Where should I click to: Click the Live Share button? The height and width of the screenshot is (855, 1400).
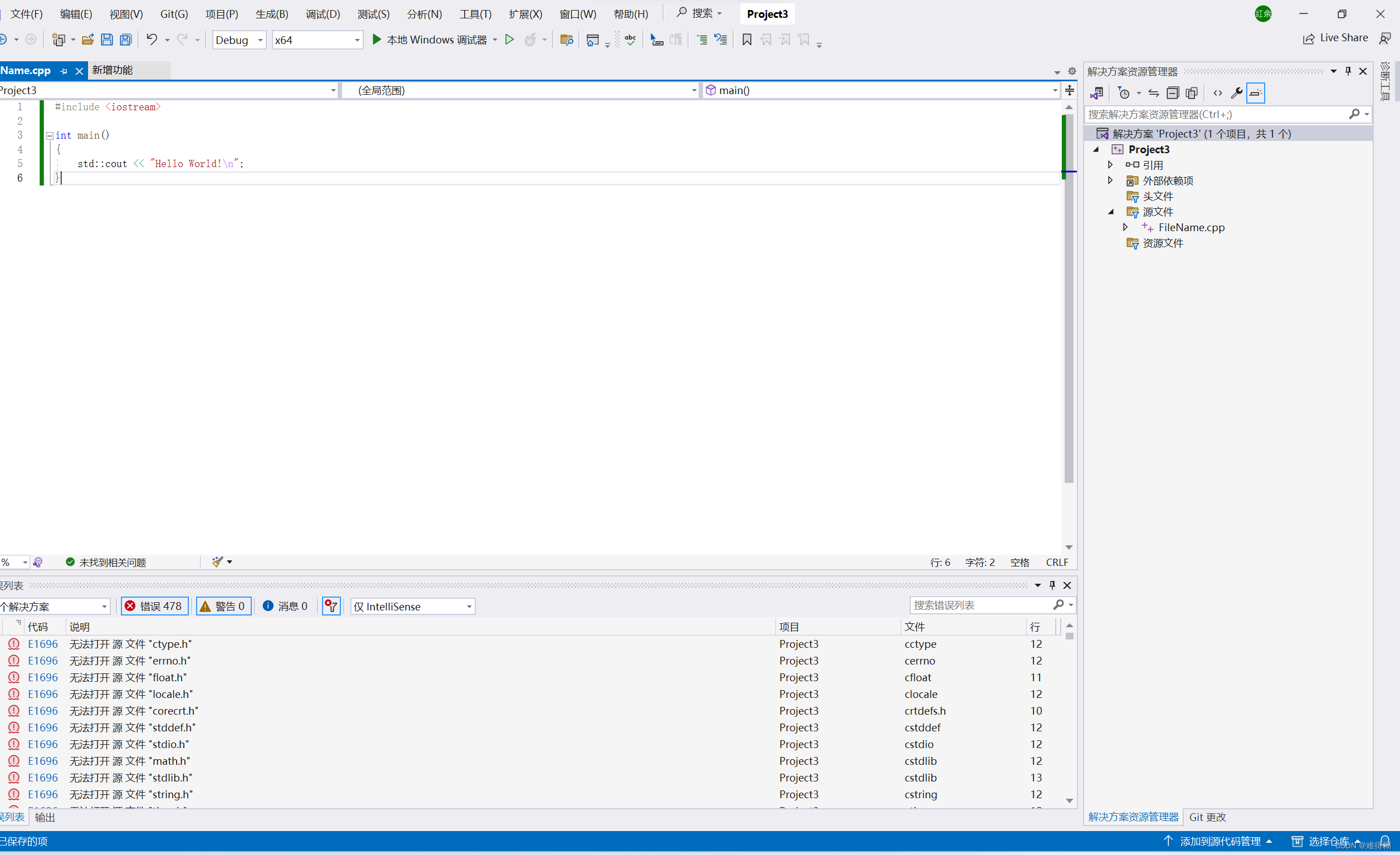pos(1335,38)
